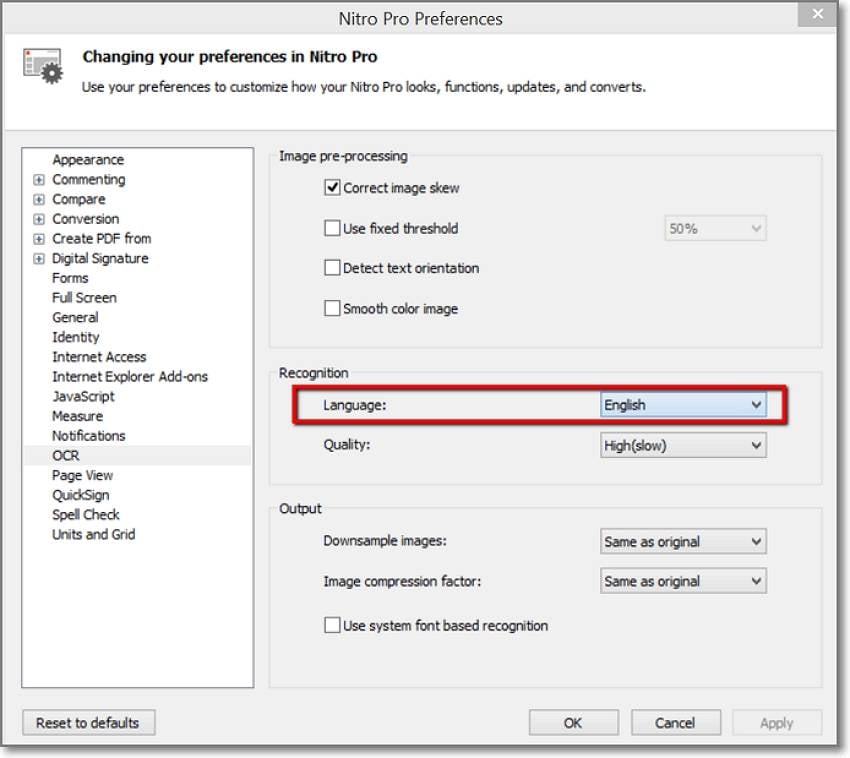Expand the Compare tree node
This screenshot has width=850, height=758.
pos(38,200)
